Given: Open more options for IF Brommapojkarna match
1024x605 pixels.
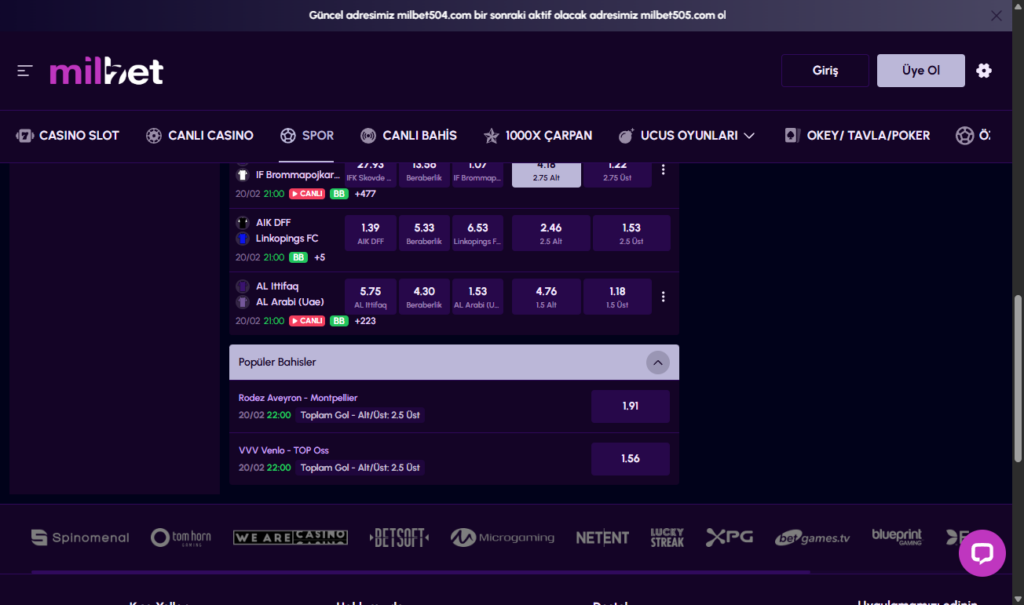Looking at the screenshot, I should click(x=663, y=170).
